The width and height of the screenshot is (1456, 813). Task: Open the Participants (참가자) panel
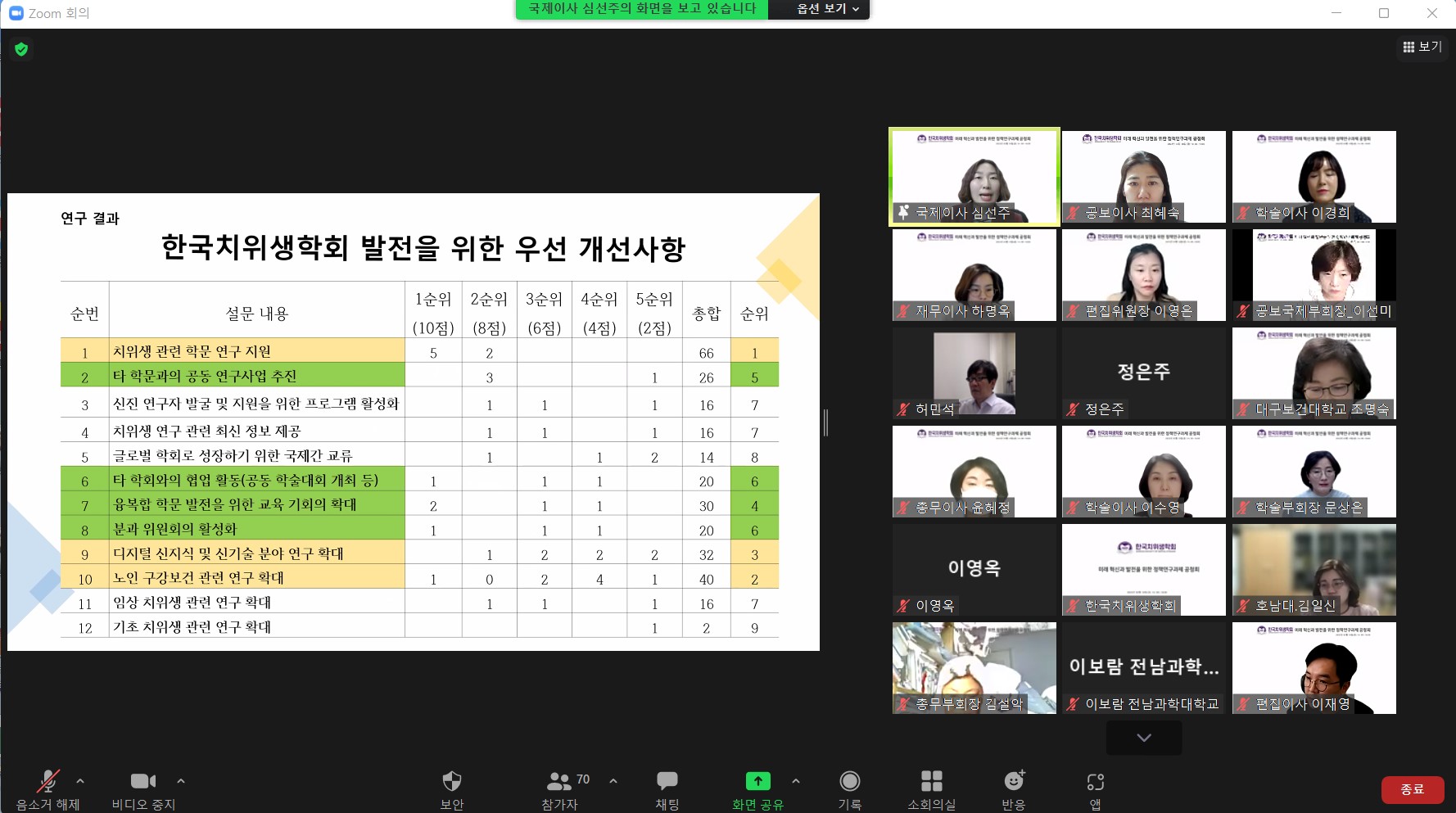click(x=560, y=781)
